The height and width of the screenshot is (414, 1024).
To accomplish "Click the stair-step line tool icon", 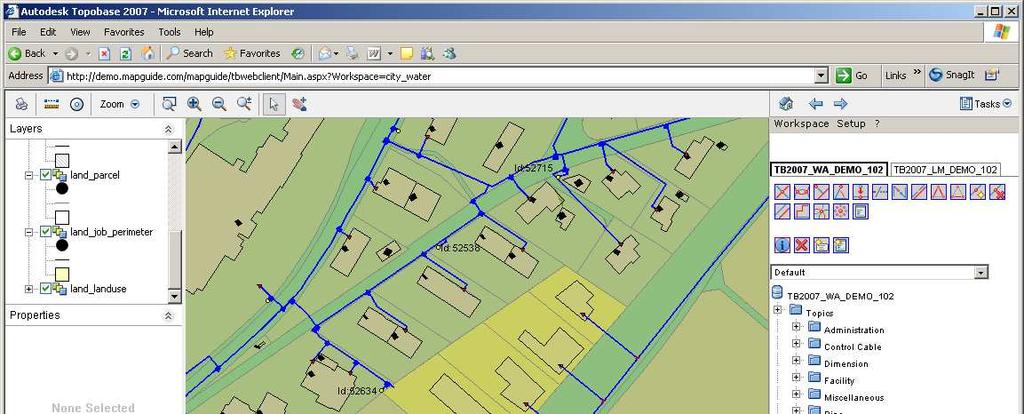I will (x=802, y=212).
